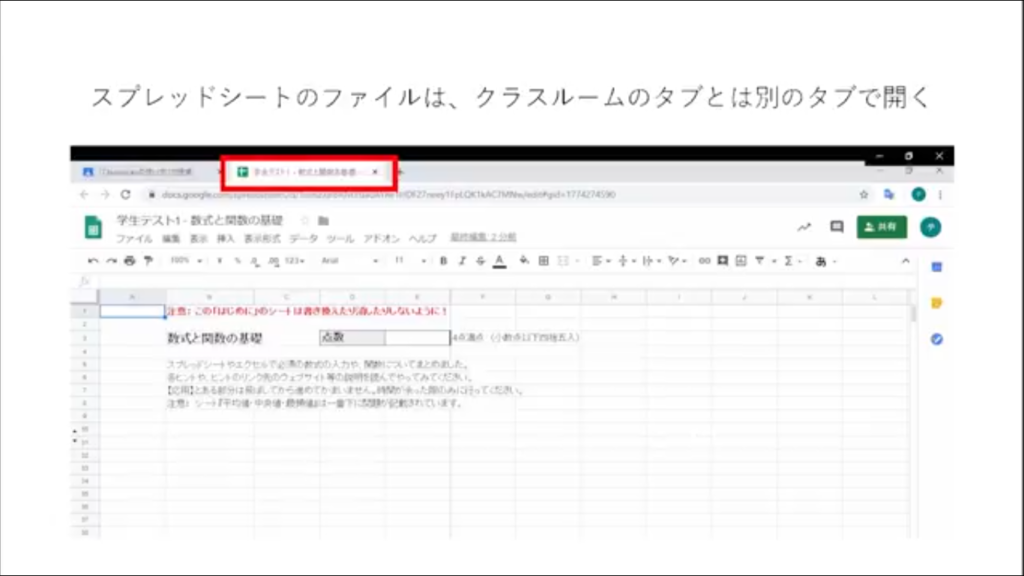This screenshot has height=576, width=1024.
Task: Click the Insert link icon
Action: point(704,261)
